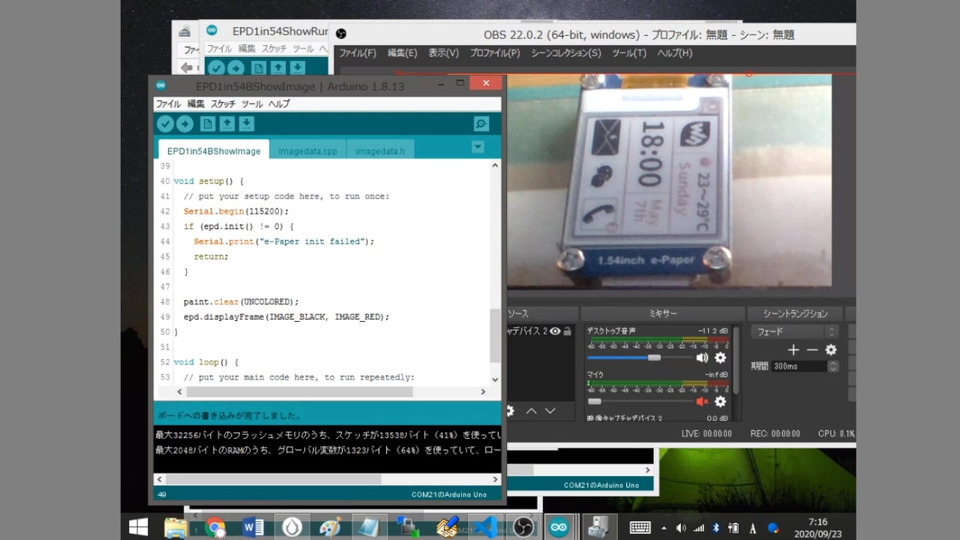The width and height of the screenshot is (960, 540).
Task: Open Chrome from the taskbar
Action: tap(215, 527)
